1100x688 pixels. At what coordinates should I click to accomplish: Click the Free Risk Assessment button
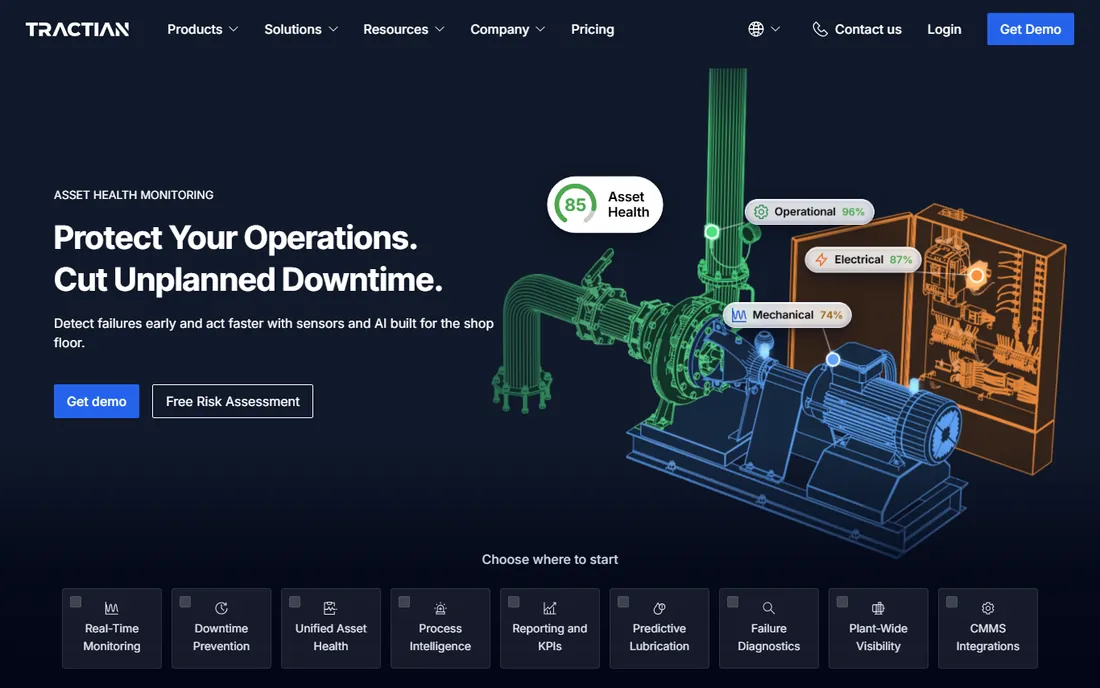(x=232, y=401)
